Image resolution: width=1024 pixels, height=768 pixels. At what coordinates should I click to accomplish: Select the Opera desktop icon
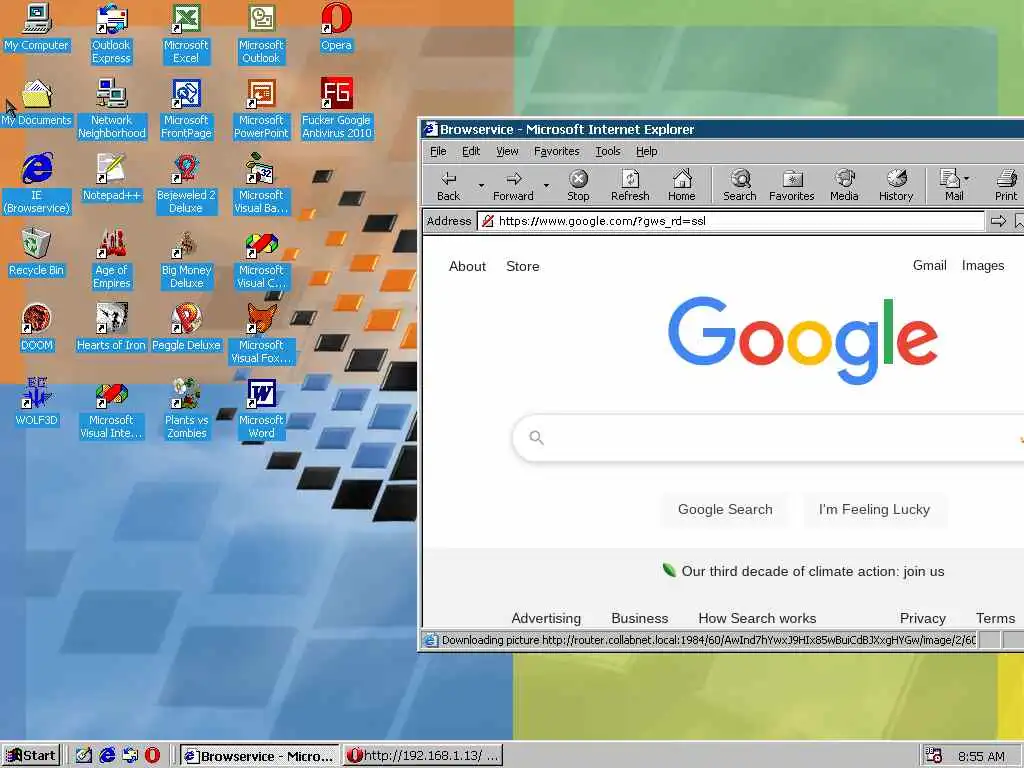tap(336, 27)
